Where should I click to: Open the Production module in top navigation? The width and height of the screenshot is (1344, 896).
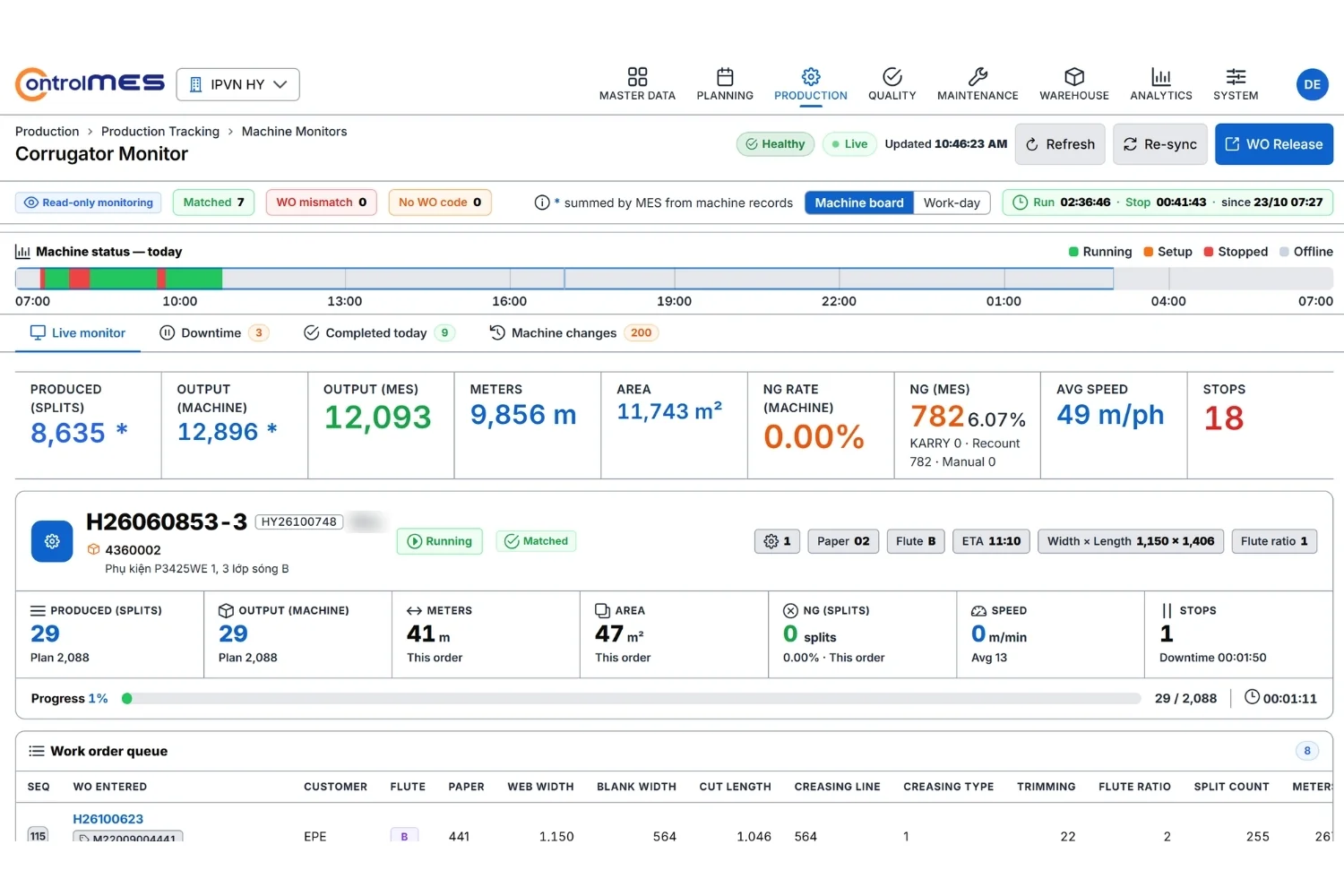coord(811,84)
